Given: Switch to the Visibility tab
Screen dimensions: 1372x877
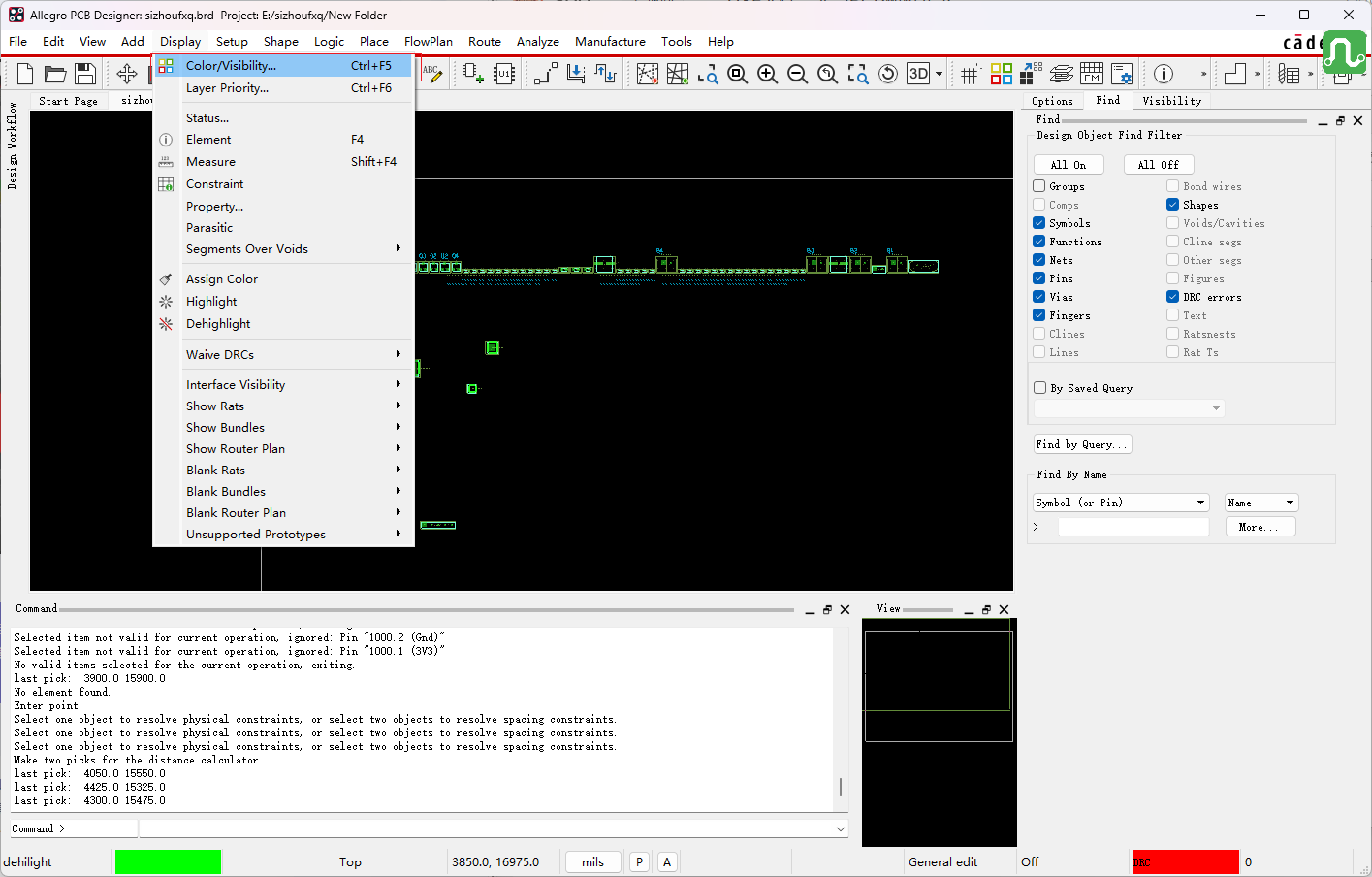Looking at the screenshot, I should (x=1171, y=101).
